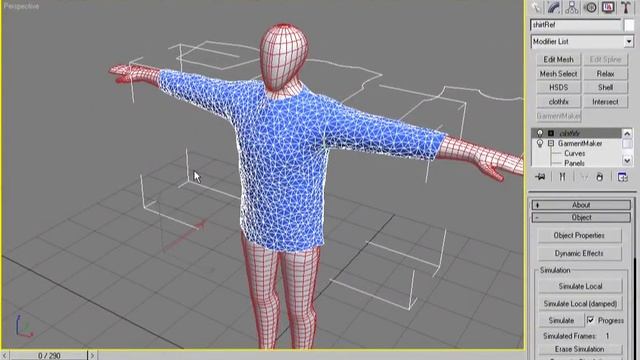Click Make Unique icon below the stack
This screenshot has width=640, height=360.
tap(584, 177)
